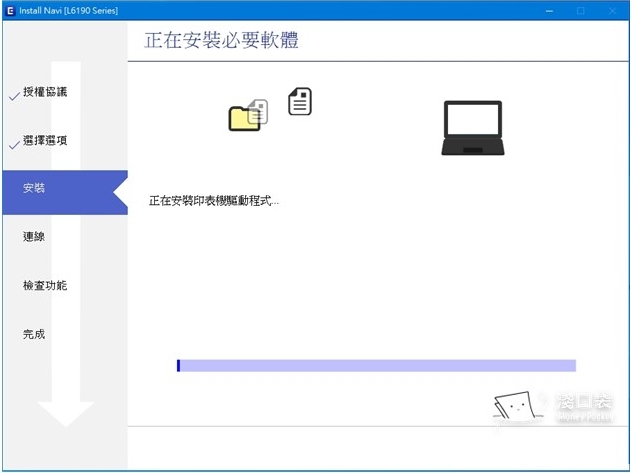The image size is (632, 473).
Task: Click the checkmark beside 選擇選項
Action: [13, 144]
